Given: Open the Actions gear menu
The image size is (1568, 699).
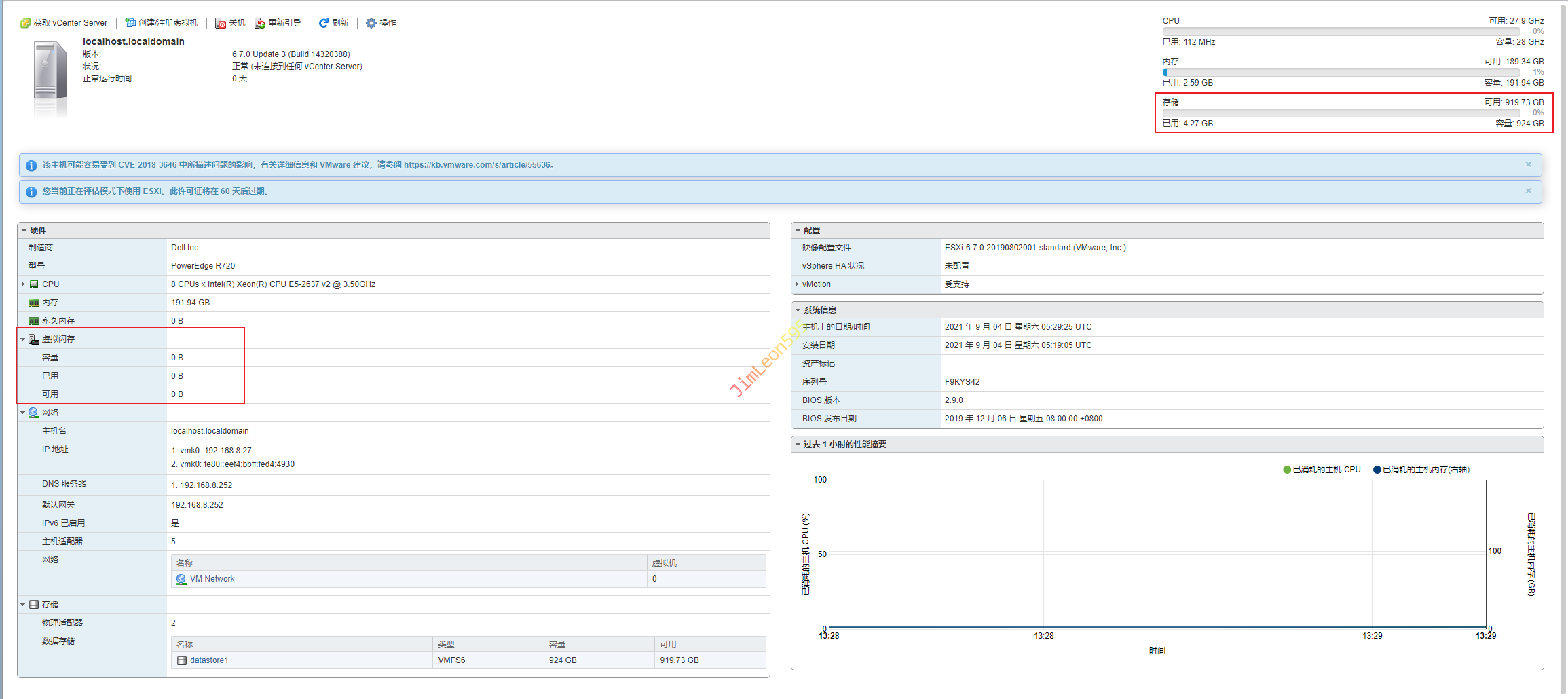Looking at the screenshot, I should coord(371,23).
